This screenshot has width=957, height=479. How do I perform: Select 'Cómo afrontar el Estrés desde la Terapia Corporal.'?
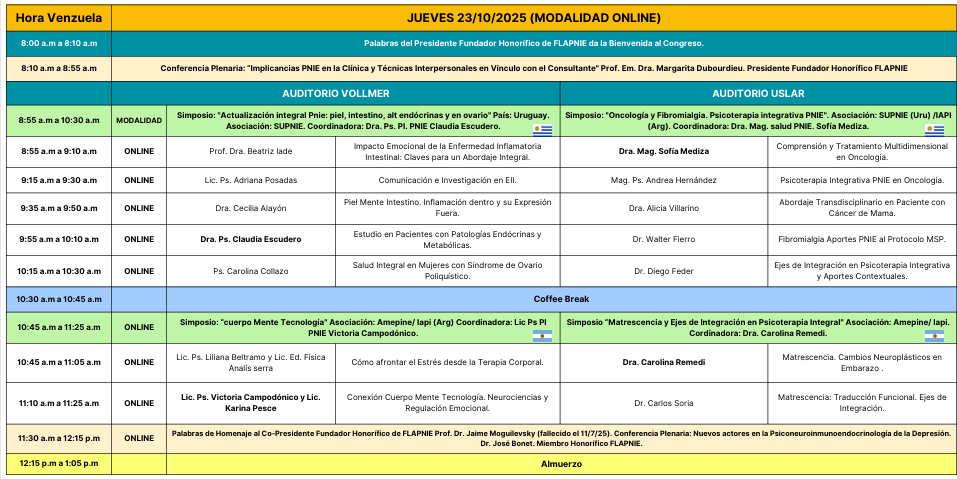(447, 362)
